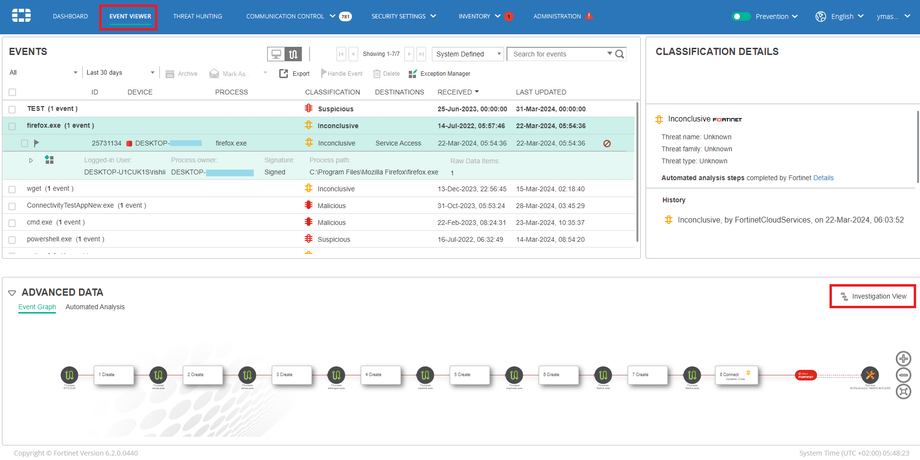Check the box for TEST event row
Image resolution: width=920 pixels, height=460 pixels.
coord(13,108)
